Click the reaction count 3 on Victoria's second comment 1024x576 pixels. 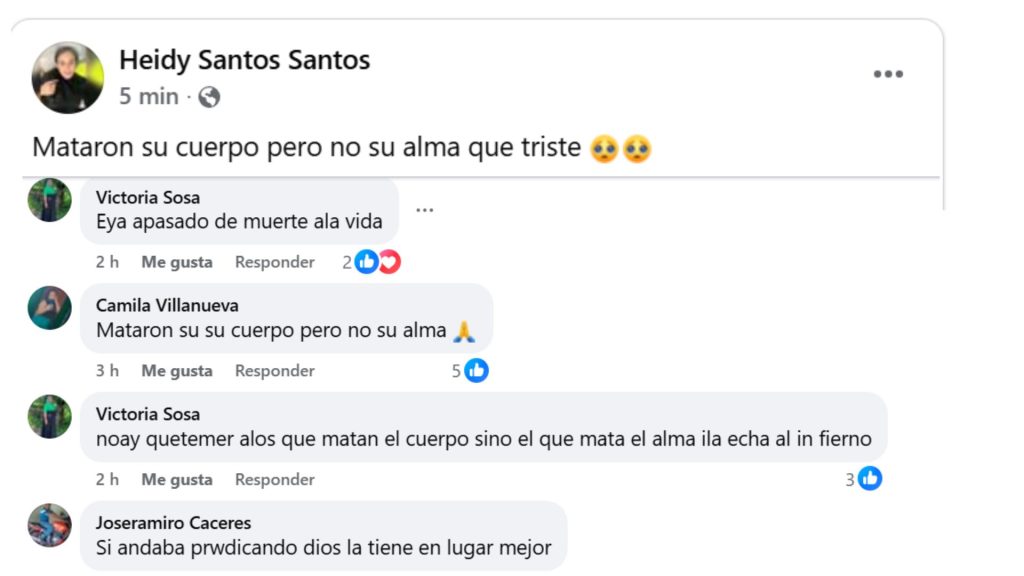point(851,479)
